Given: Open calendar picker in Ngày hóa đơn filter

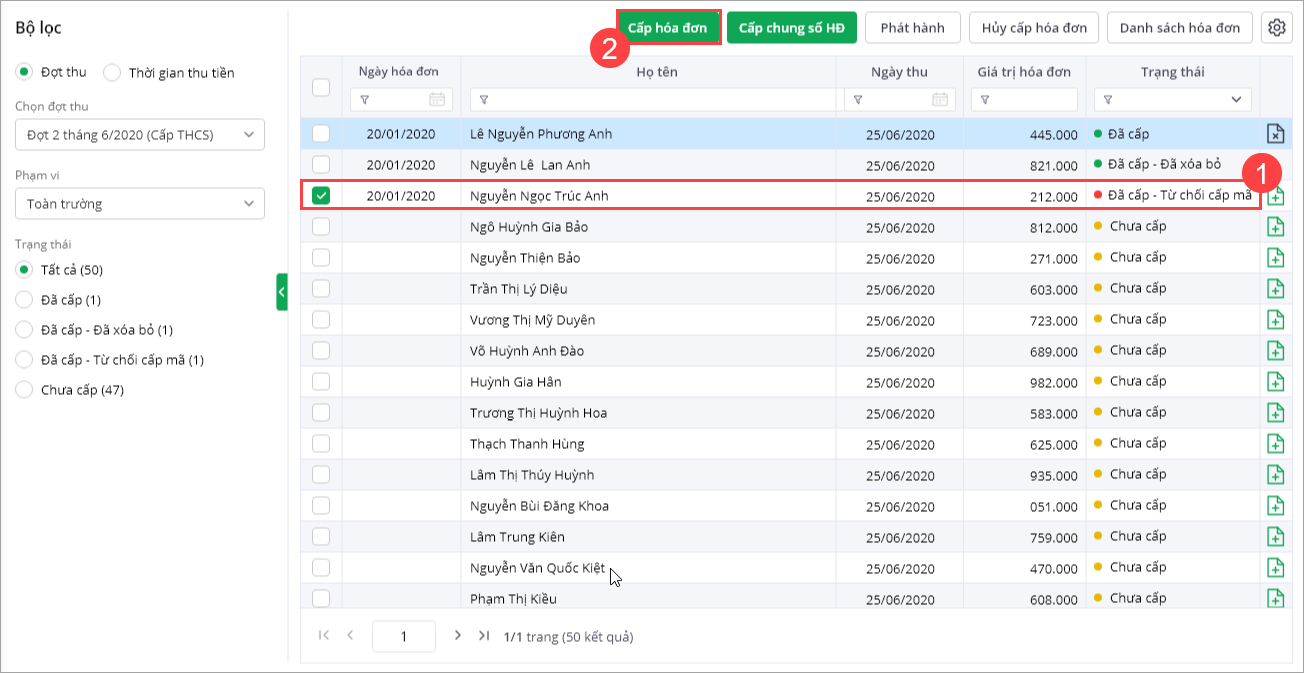Looking at the screenshot, I should (x=436, y=99).
